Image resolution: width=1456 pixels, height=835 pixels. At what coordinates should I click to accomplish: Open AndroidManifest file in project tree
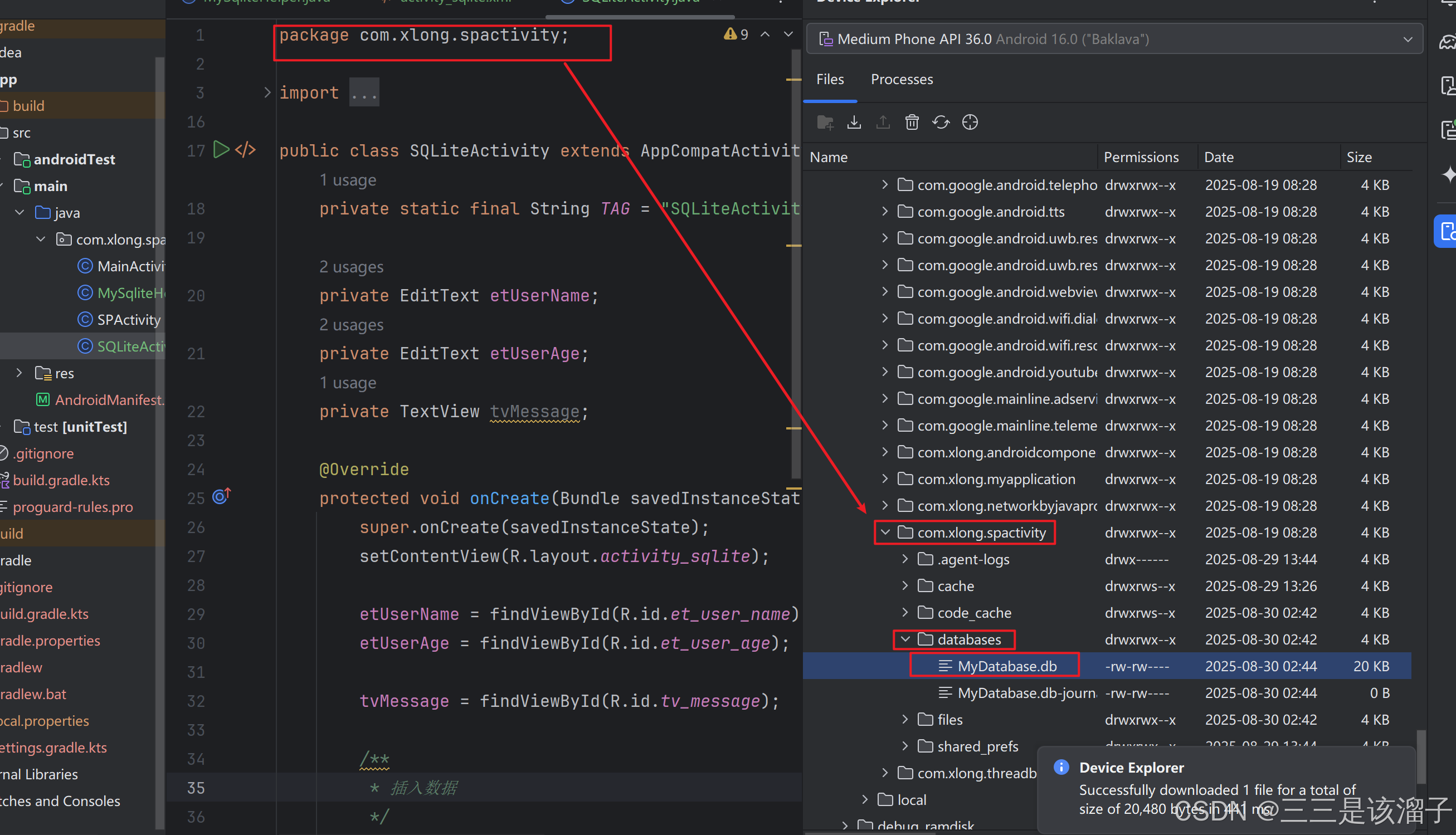coord(100,400)
